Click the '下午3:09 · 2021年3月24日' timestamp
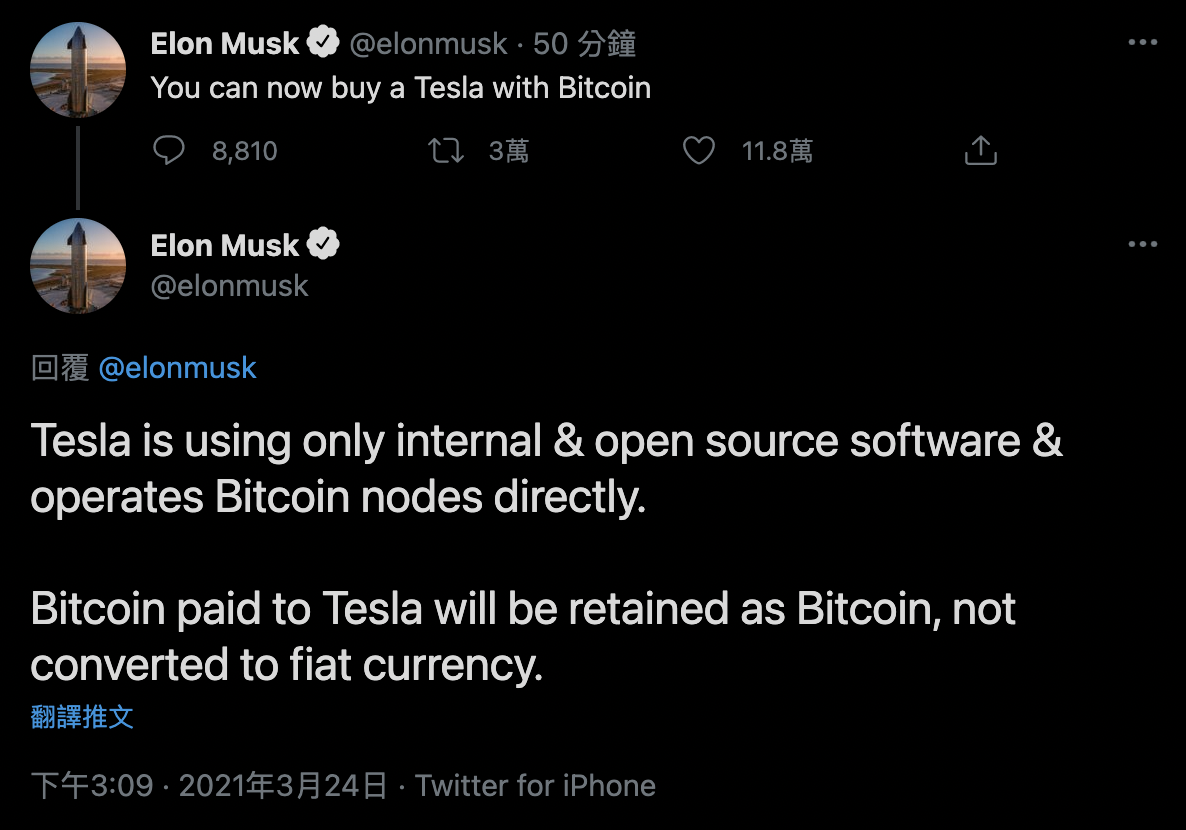This screenshot has height=830, width=1186. coord(210,785)
